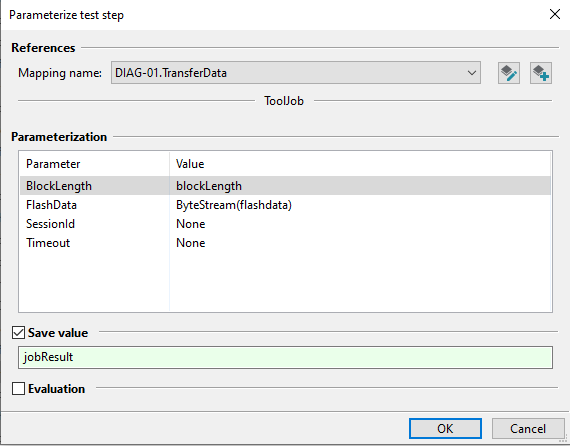Viewport: 570px width, 446px height.
Task: Click the add new mapping icon
Action: click(x=541, y=73)
